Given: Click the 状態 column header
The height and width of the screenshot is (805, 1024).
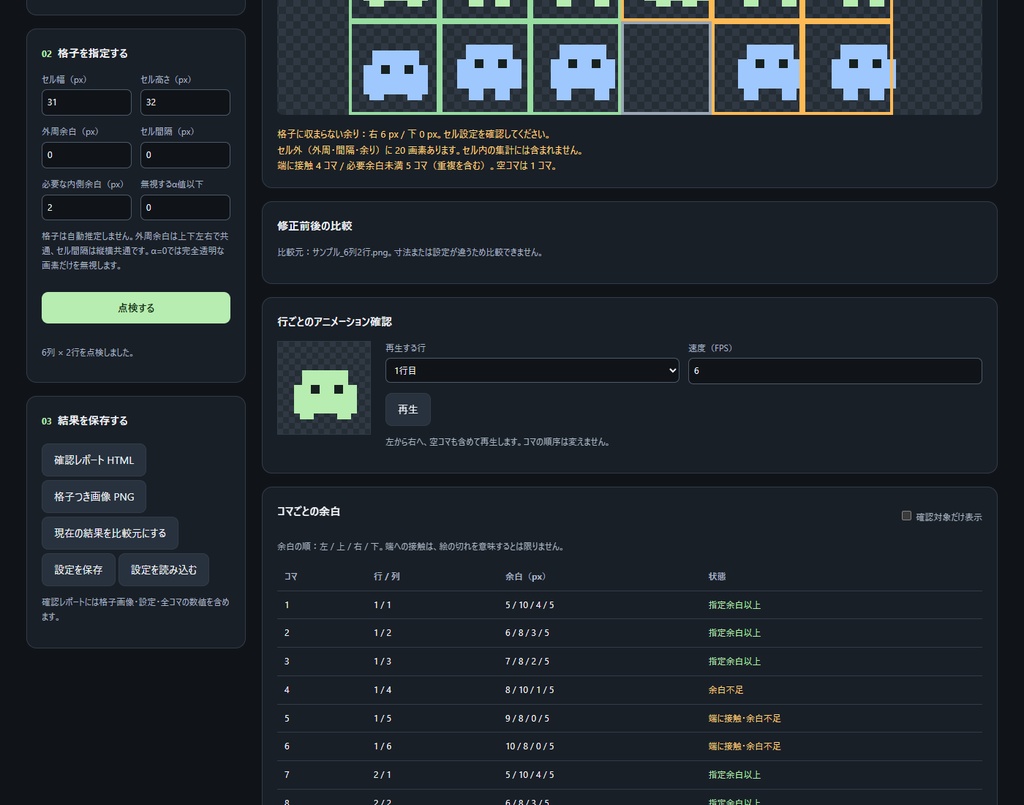Looking at the screenshot, I should [717, 576].
